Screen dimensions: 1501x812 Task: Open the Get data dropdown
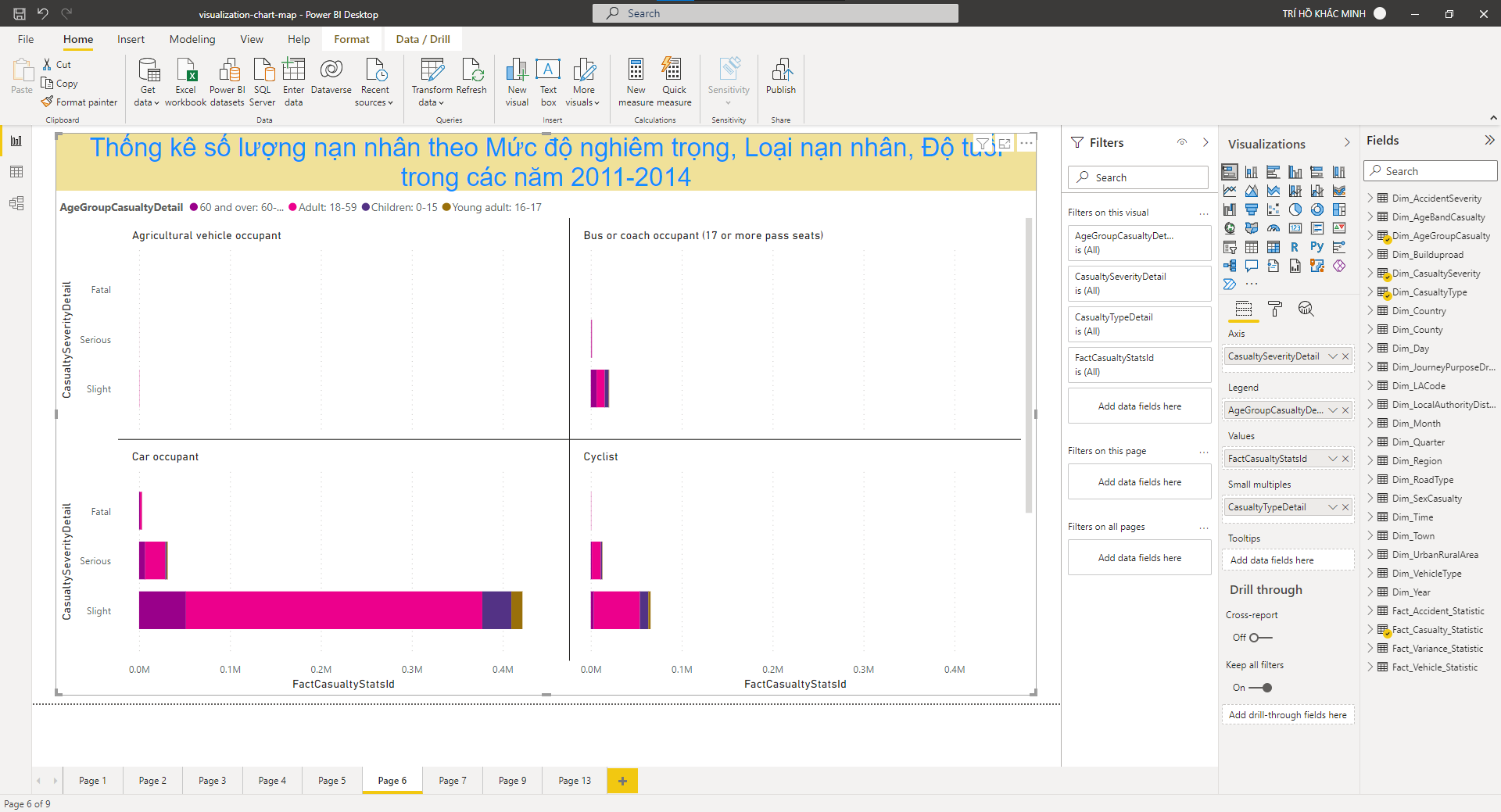(x=147, y=82)
